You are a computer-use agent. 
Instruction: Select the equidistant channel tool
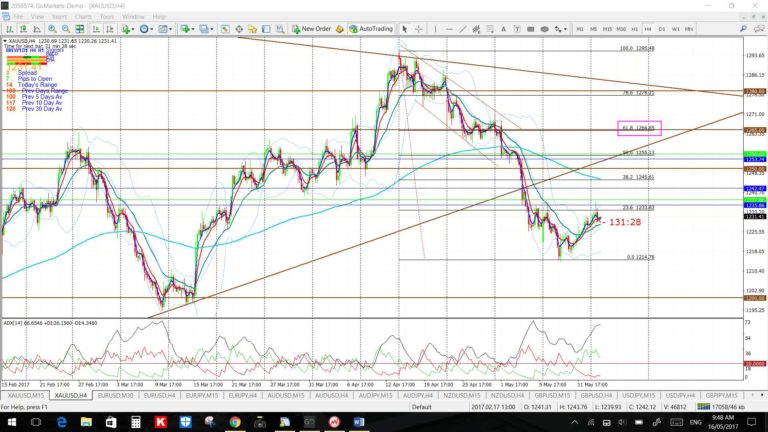coord(476,29)
